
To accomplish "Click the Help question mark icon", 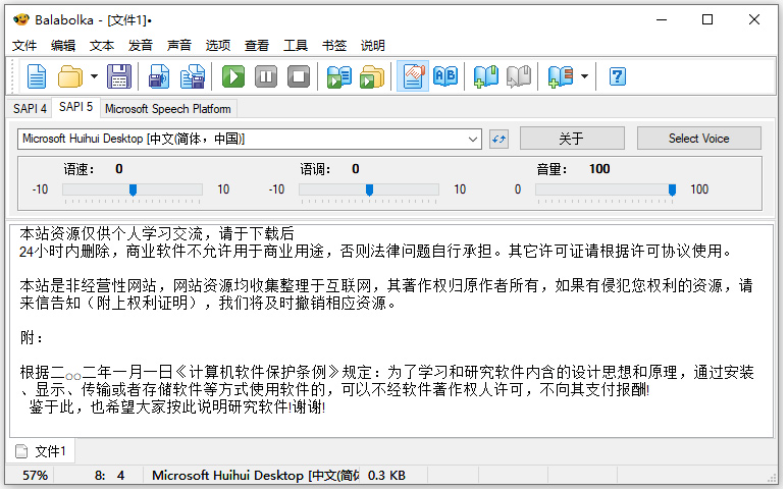I will [x=617, y=76].
